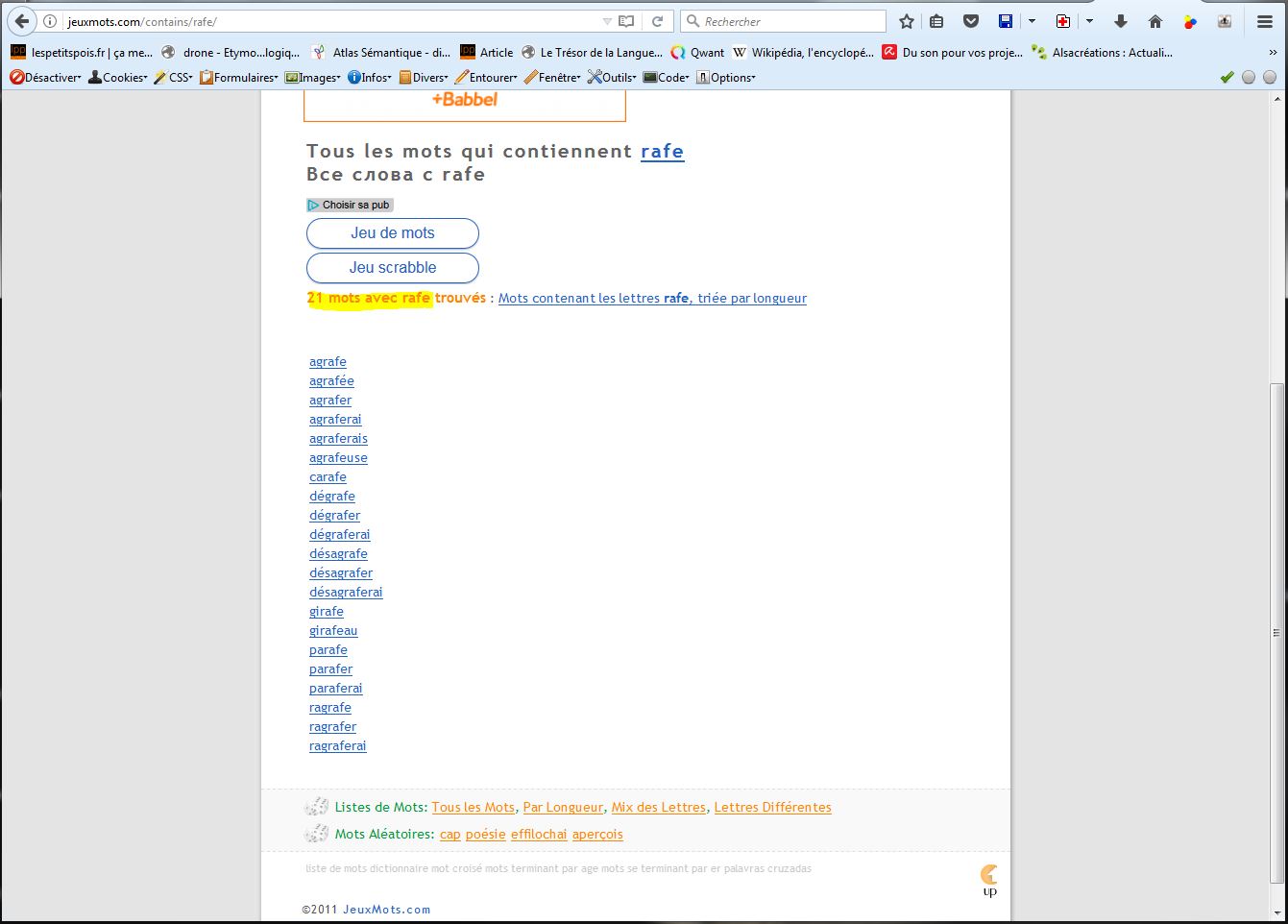Viewport: 1288px width, 924px height.
Task: Open the downloads arrow icon
Action: click(x=1120, y=21)
